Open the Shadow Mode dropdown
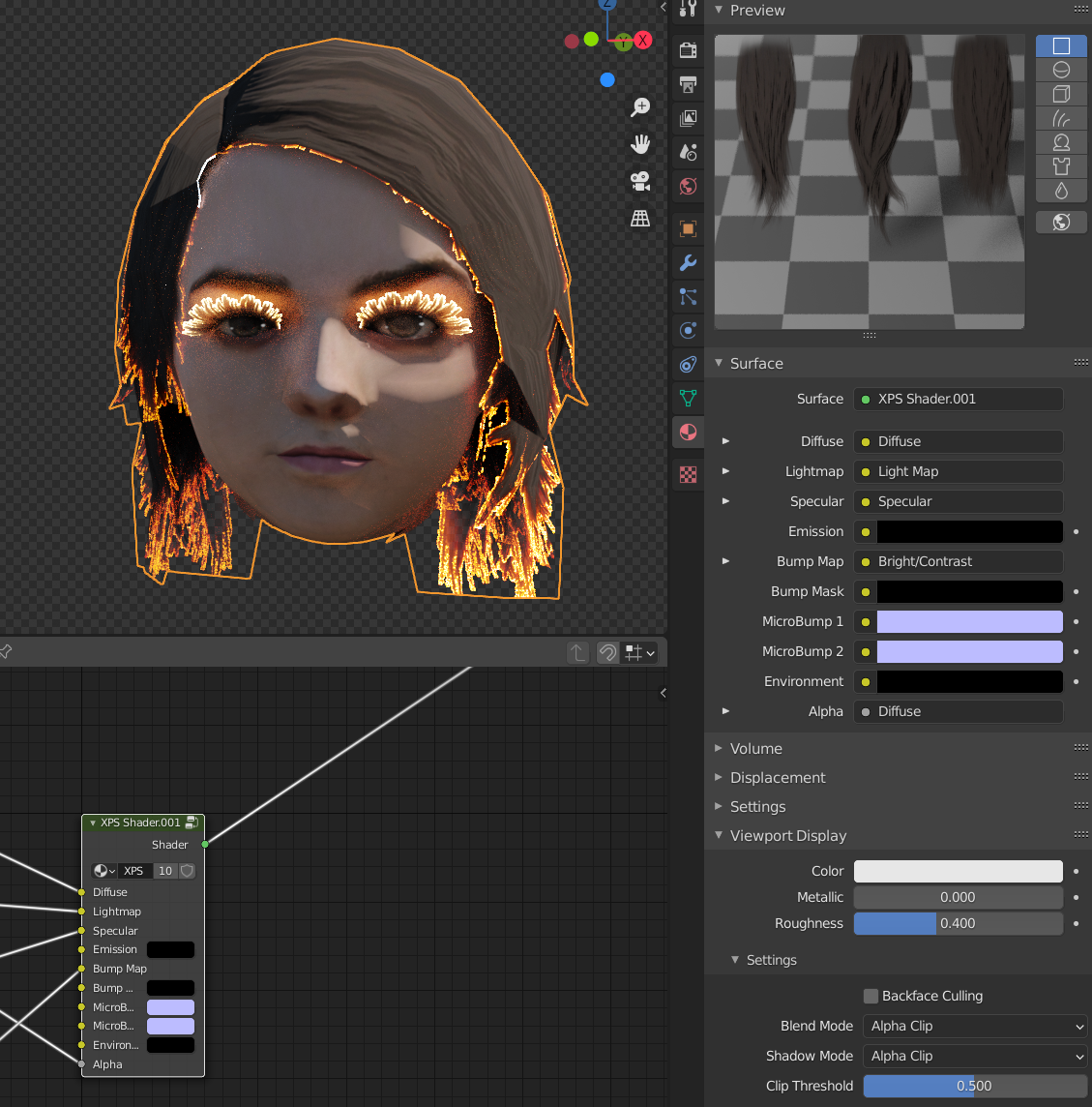The image size is (1092, 1107). click(975, 1056)
